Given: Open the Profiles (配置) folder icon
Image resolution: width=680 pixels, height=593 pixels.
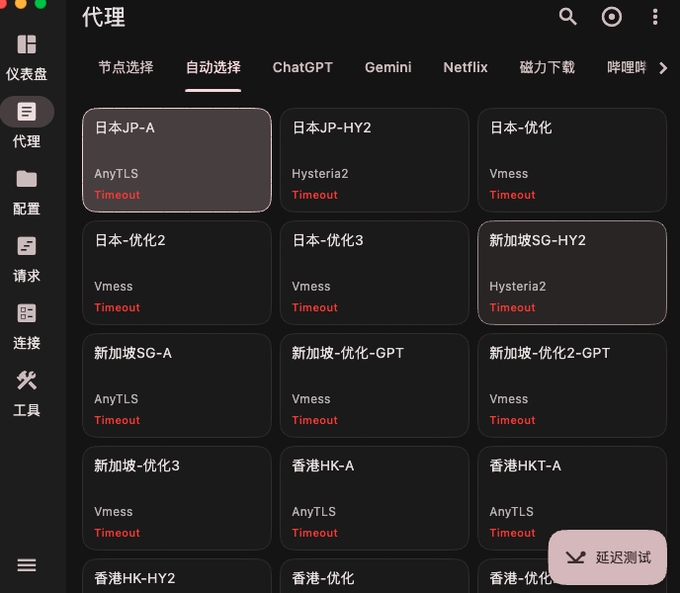Looking at the screenshot, I should coord(26,179).
